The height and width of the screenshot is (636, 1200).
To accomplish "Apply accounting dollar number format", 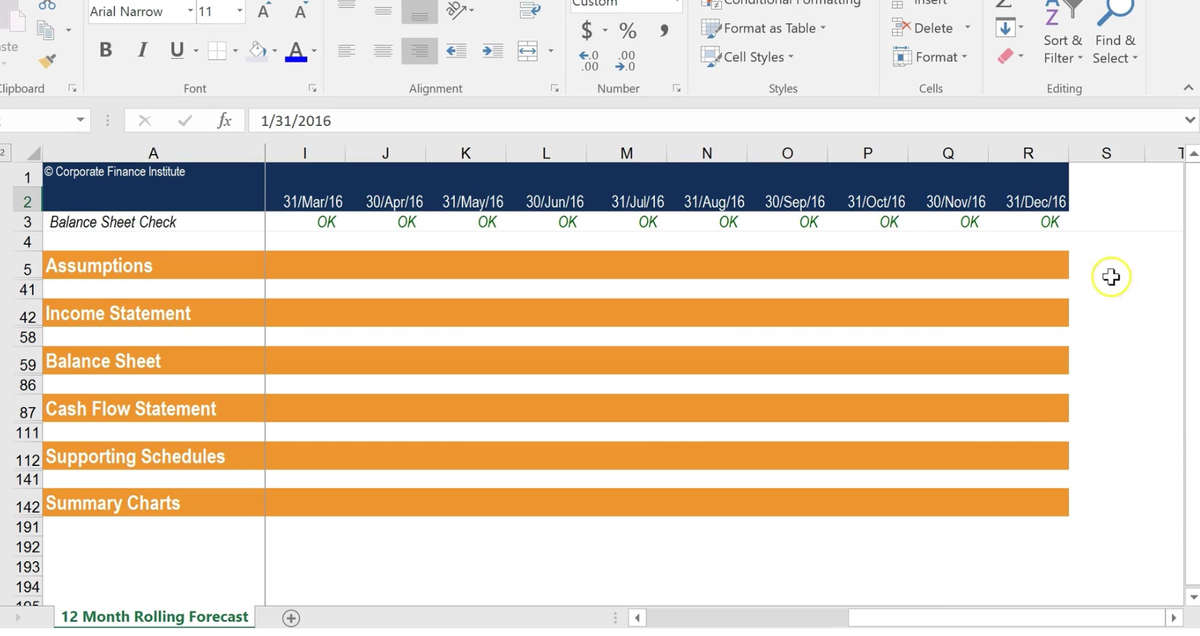I will [587, 31].
